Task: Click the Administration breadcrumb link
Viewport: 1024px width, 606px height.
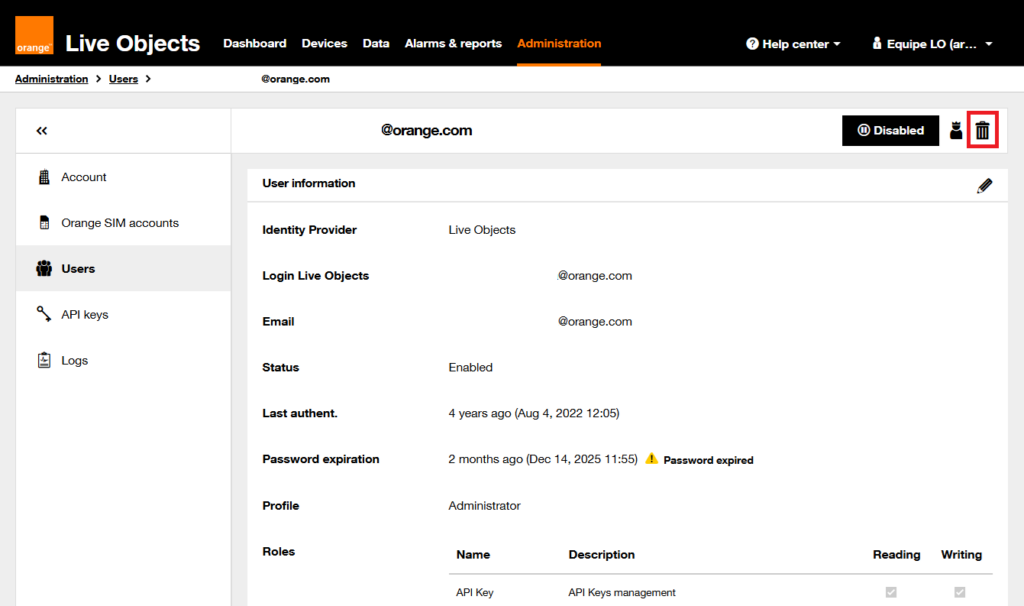Action: [x=51, y=79]
